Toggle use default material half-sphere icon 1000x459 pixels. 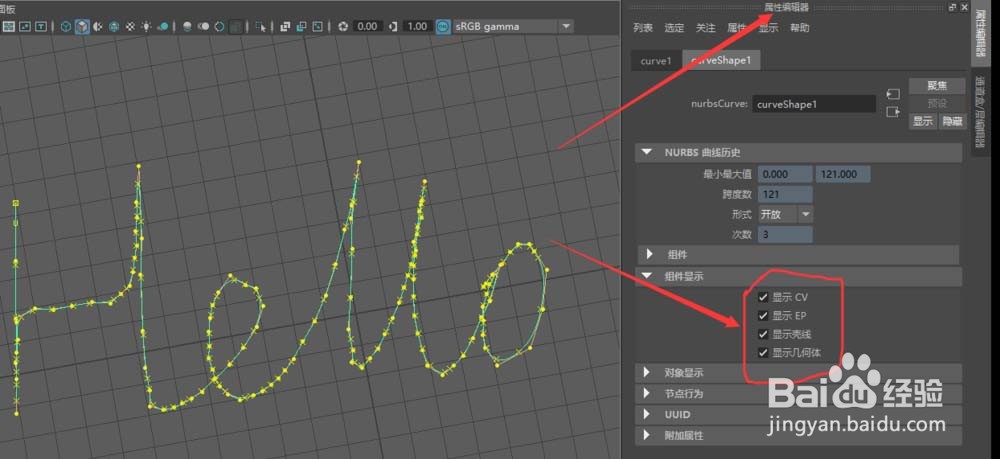98,27
